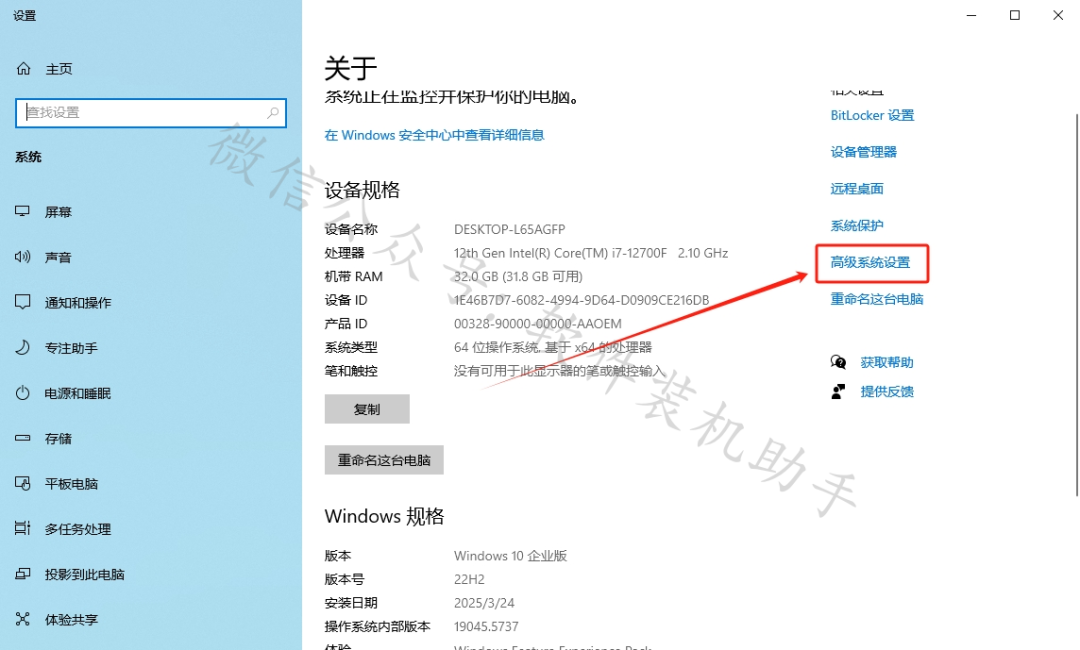Screen dimensions: 1080x650
Task: Select the i7-12700F processor text
Action: coord(591,253)
